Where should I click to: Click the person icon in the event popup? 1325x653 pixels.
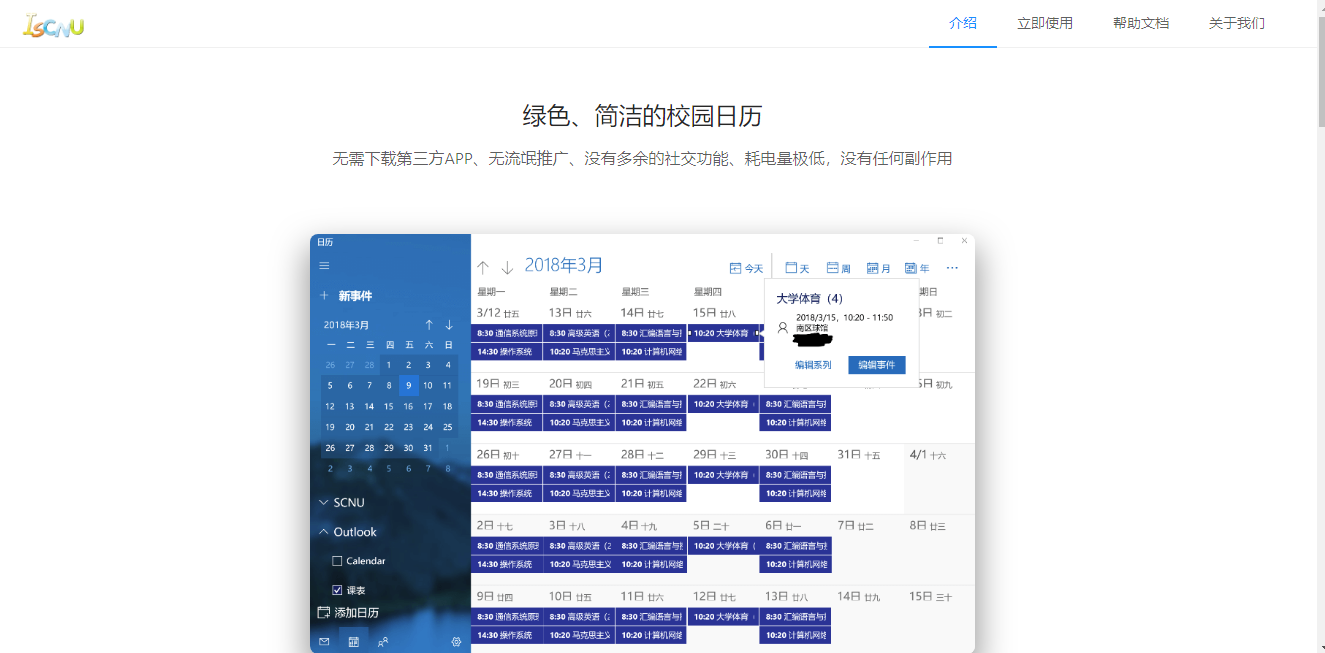click(782, 326)
